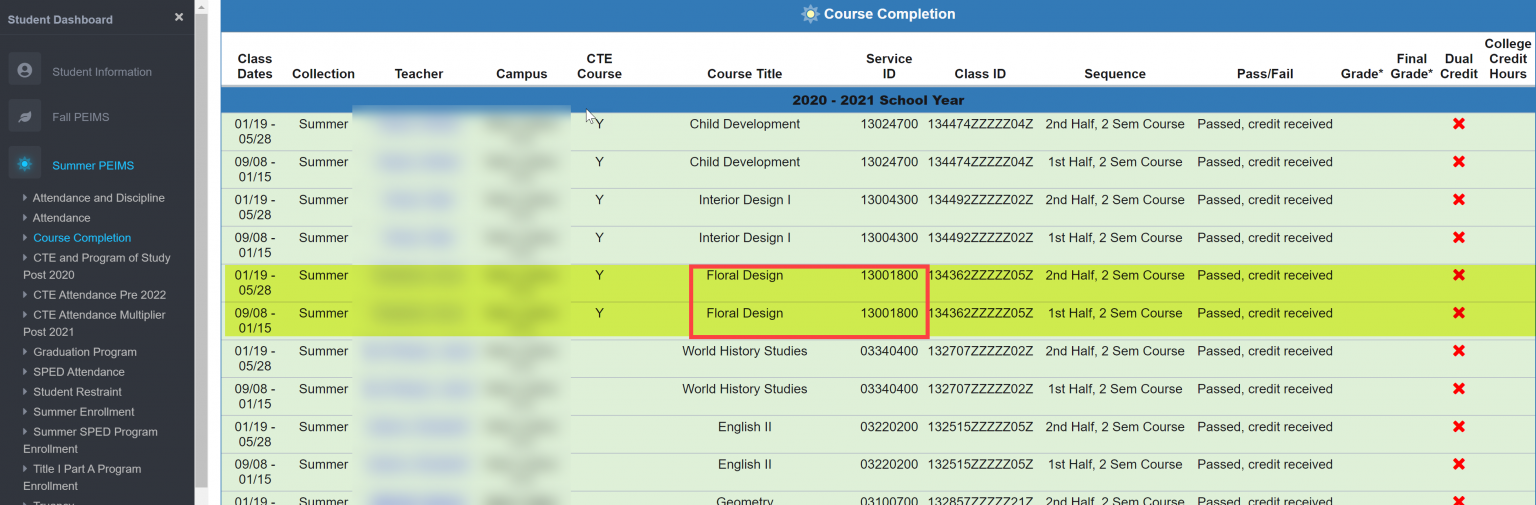Open the Student Information person icon
1536x505 pixels.
25,70
